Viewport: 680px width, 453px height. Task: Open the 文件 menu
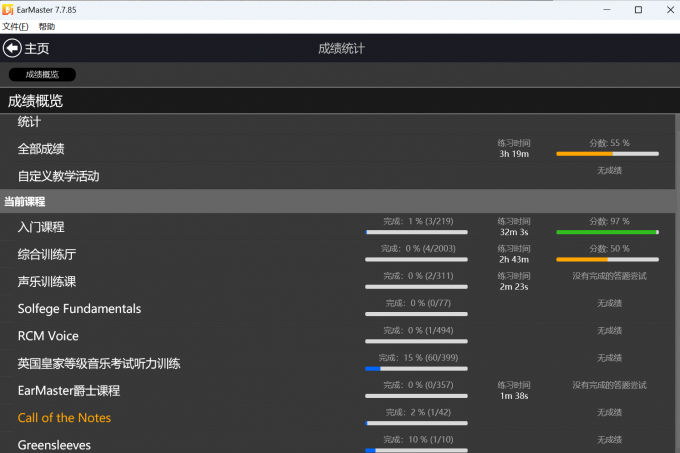click(15, 26)
